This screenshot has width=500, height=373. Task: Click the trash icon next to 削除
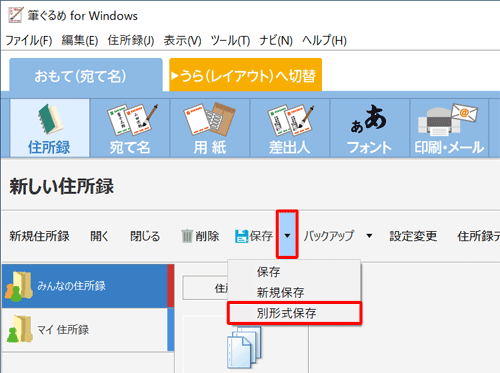click(x=187, y=236)
